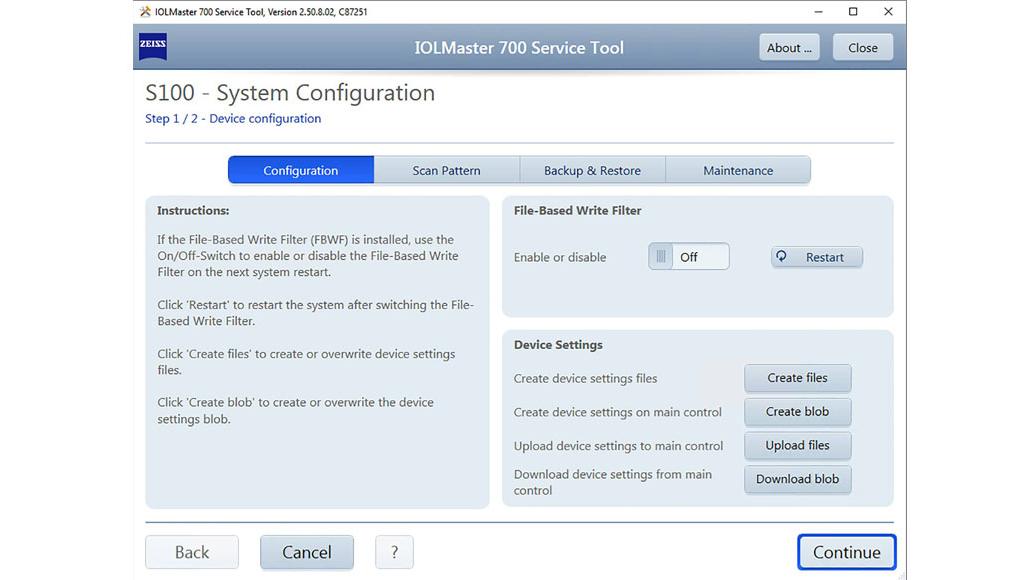This screenshot has width=1031, height=580.
Task: Open the About dialog
Action: 789,47
